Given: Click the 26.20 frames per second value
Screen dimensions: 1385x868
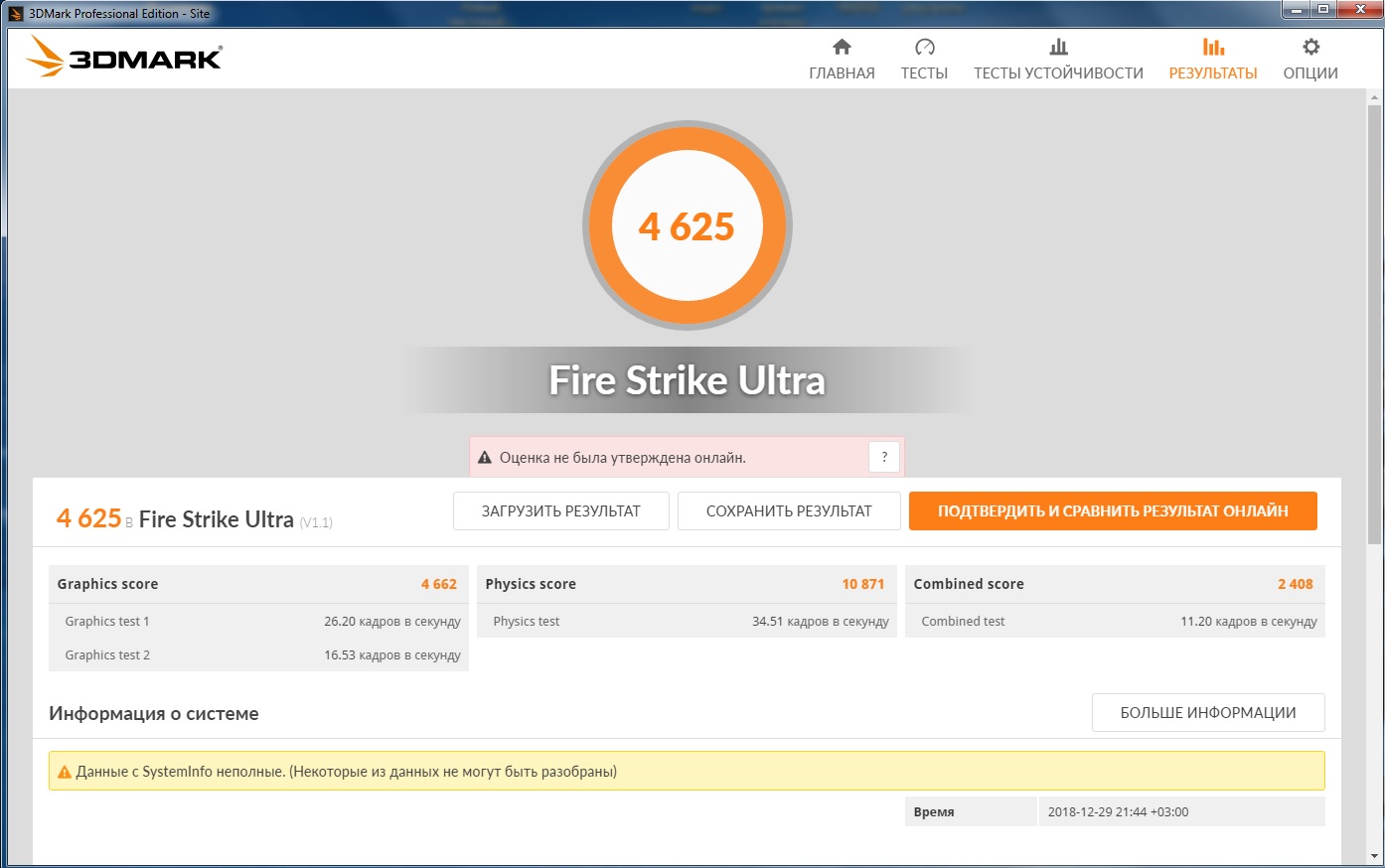Looking at the screenshot, I should tap(392, 622).
